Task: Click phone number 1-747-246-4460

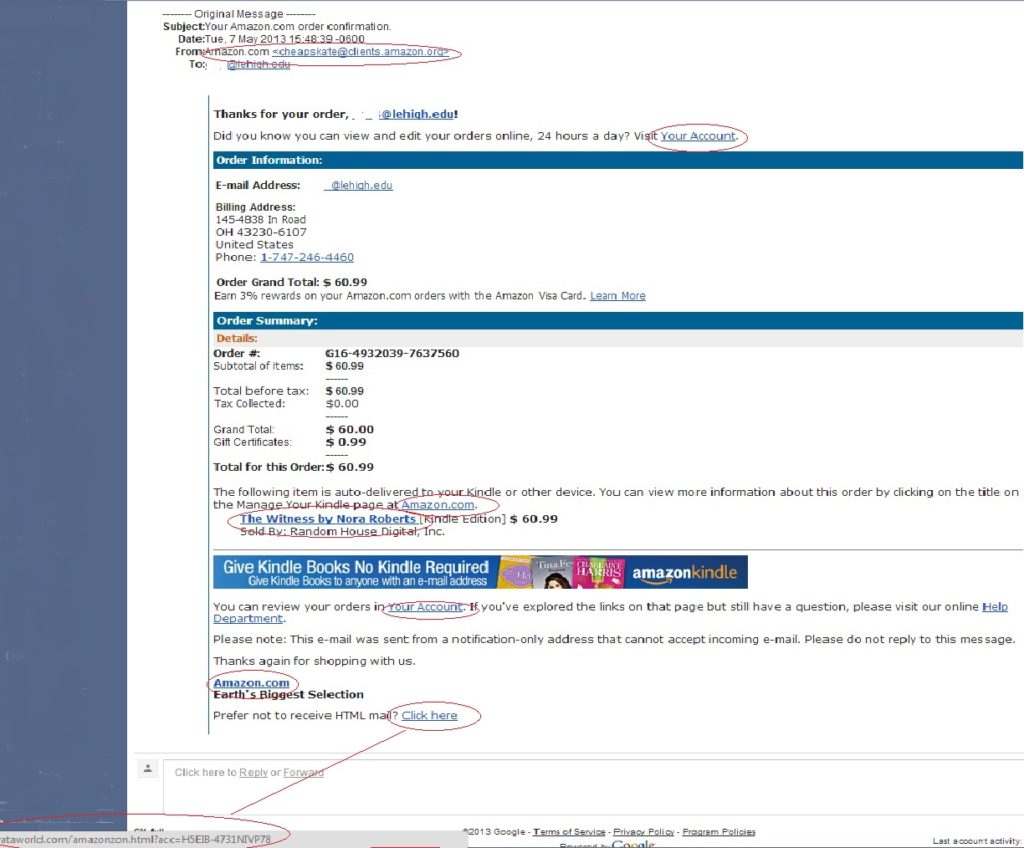Action: tap(307, 257)
